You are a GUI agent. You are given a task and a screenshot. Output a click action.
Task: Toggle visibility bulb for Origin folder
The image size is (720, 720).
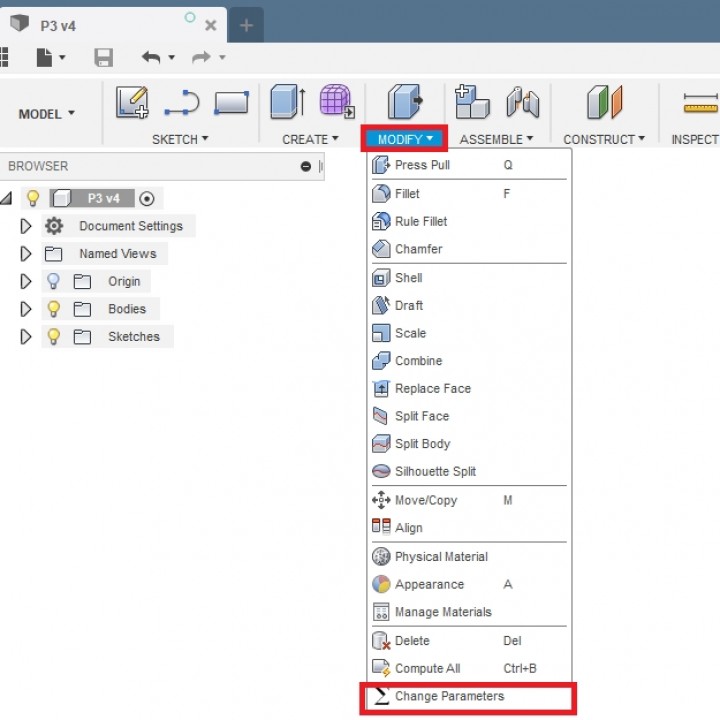(54, 282)
